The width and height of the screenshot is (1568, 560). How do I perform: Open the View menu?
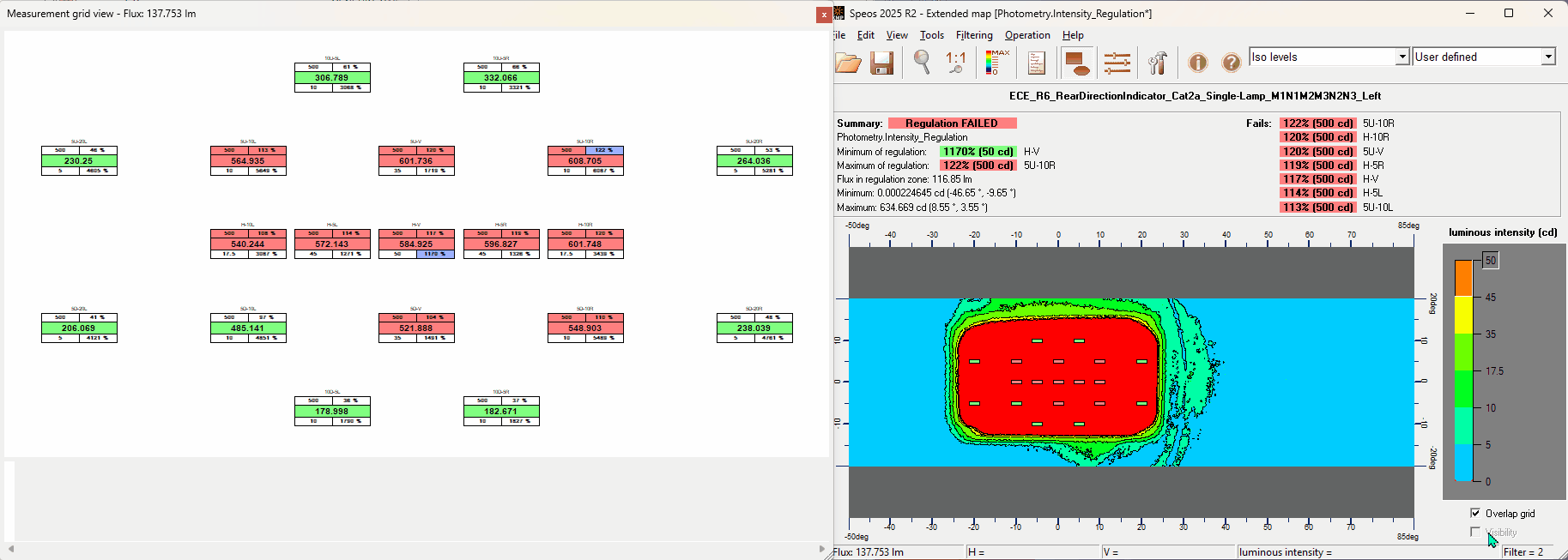[897, 35]
